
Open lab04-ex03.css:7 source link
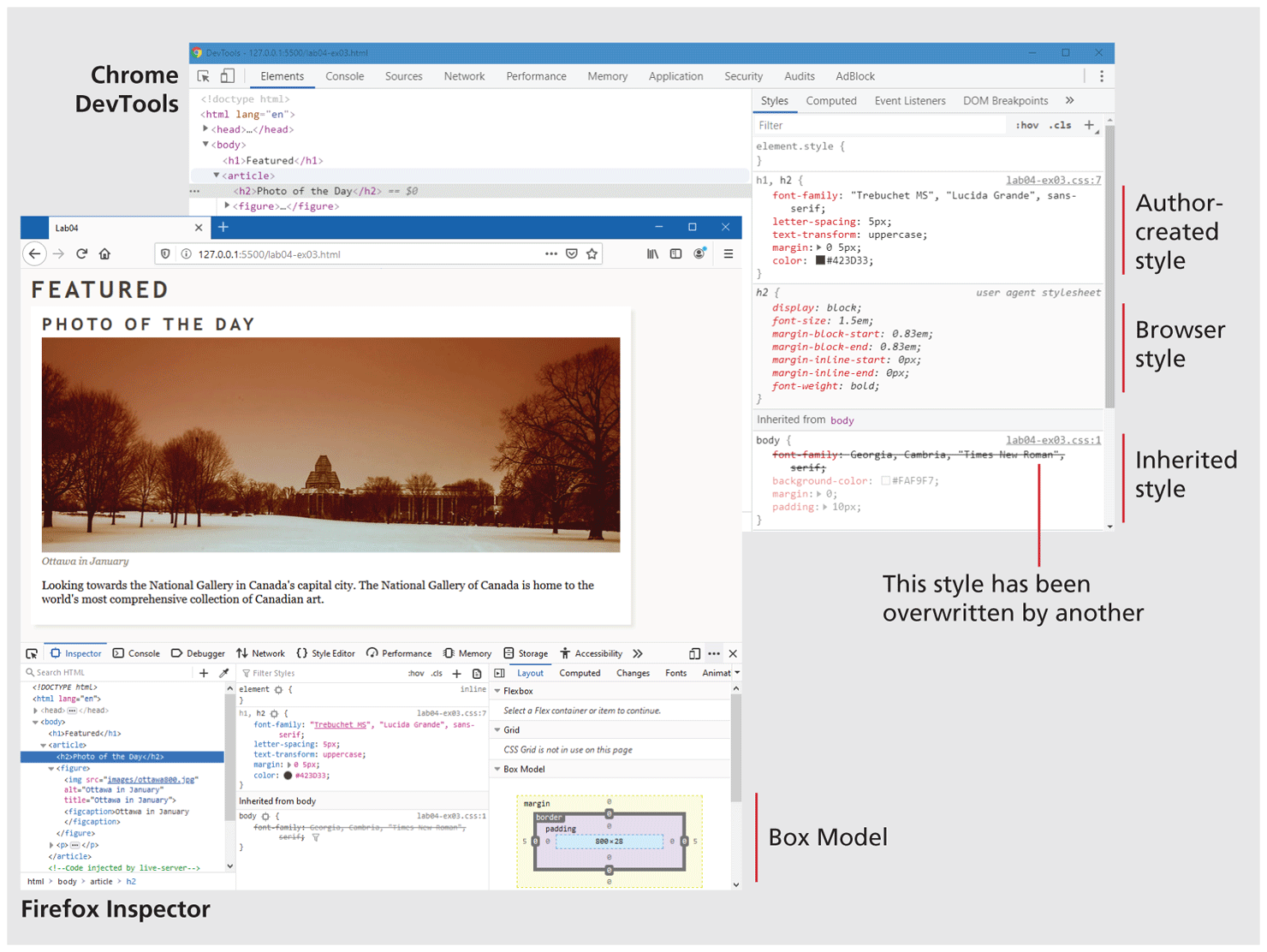[x=1053, y=181]
